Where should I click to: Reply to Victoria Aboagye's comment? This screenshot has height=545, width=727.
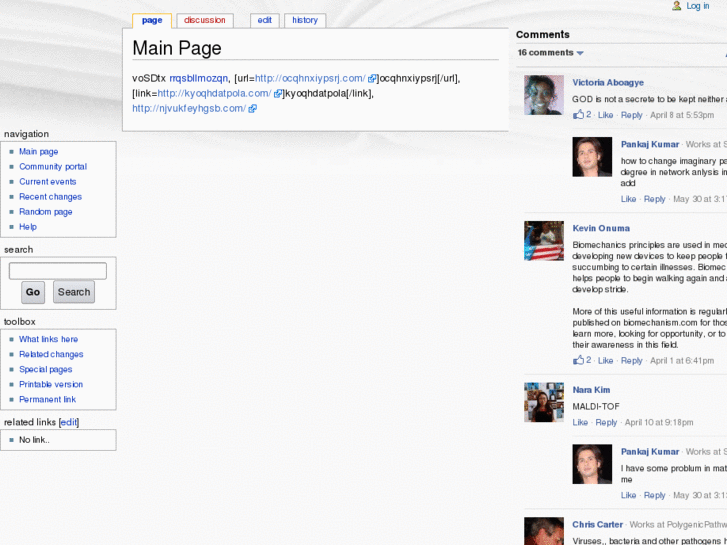pos(631,115)
